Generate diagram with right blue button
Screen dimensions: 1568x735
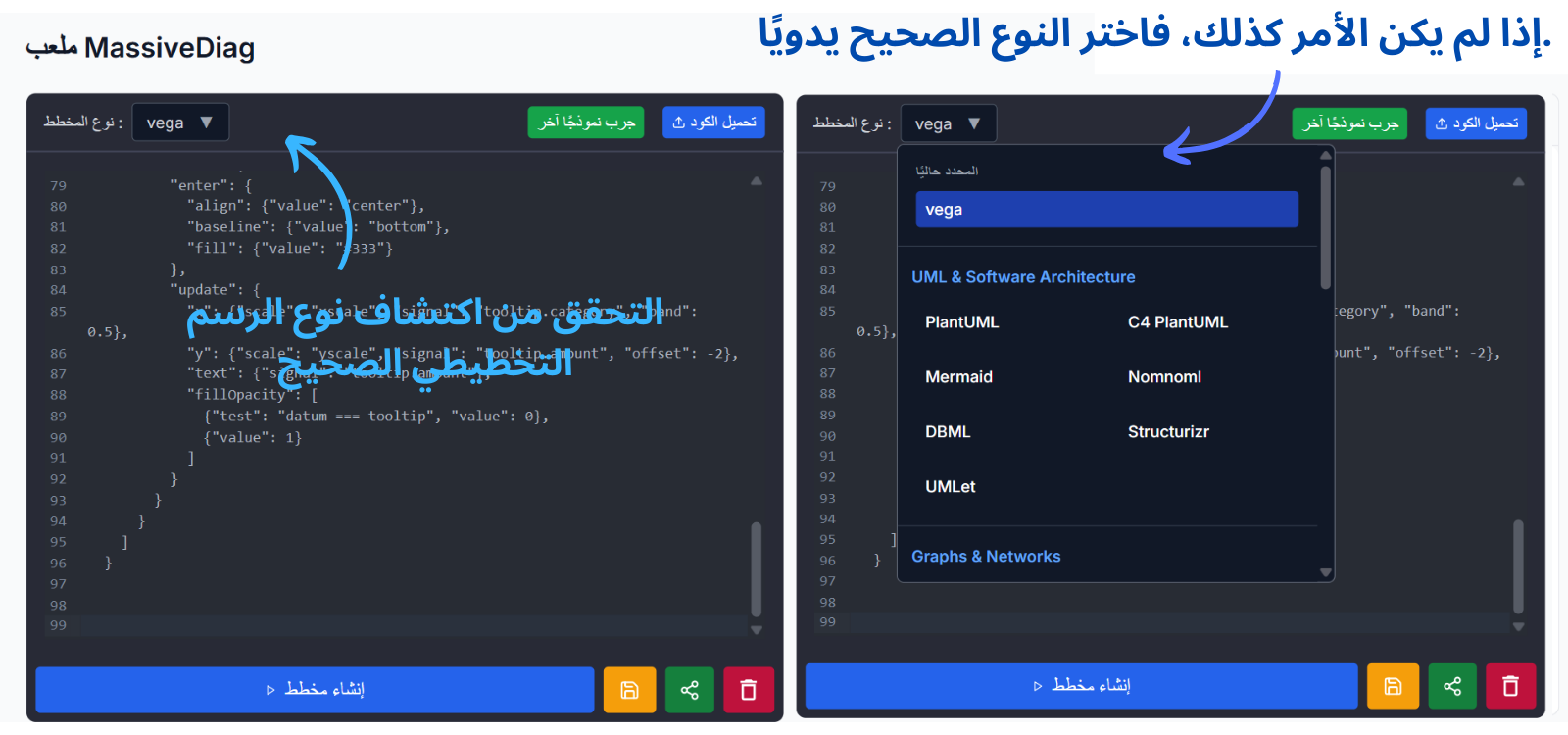(1082, 686)
